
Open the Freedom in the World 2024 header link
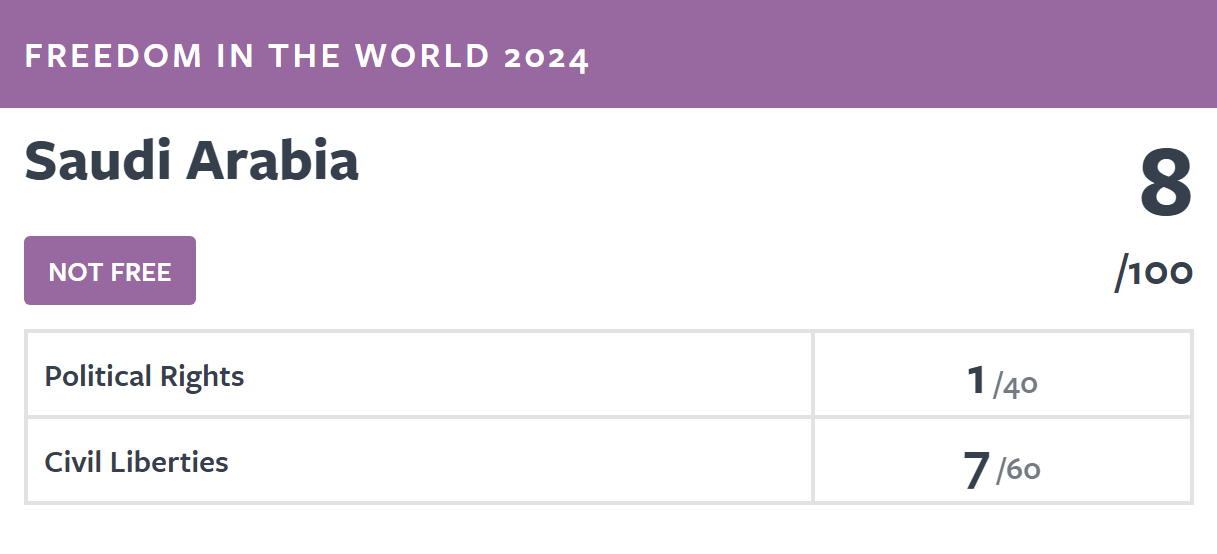coord(307,57)
